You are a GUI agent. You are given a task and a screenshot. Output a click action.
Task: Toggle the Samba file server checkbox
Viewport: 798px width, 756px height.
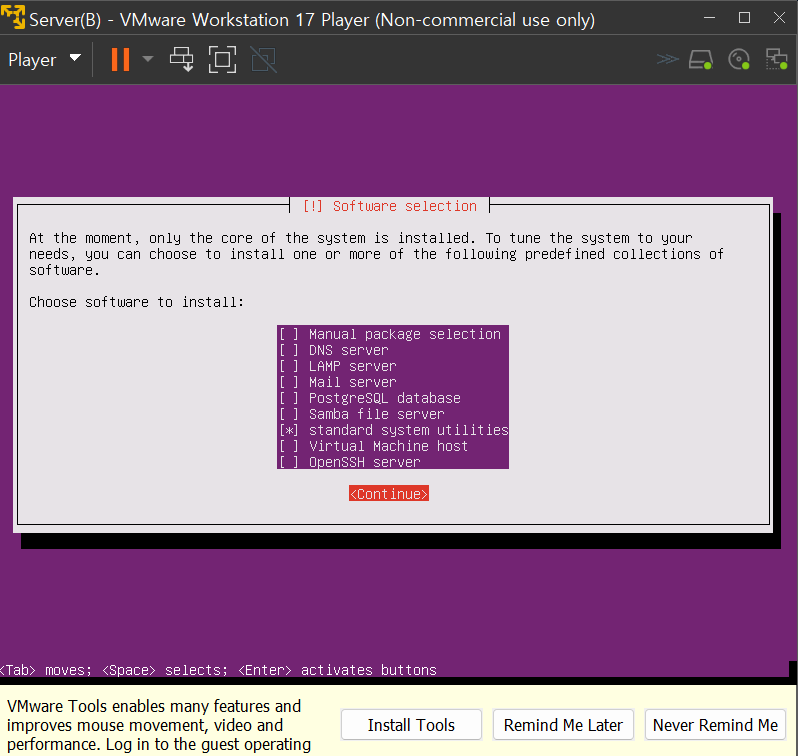(x=289, y=414)
